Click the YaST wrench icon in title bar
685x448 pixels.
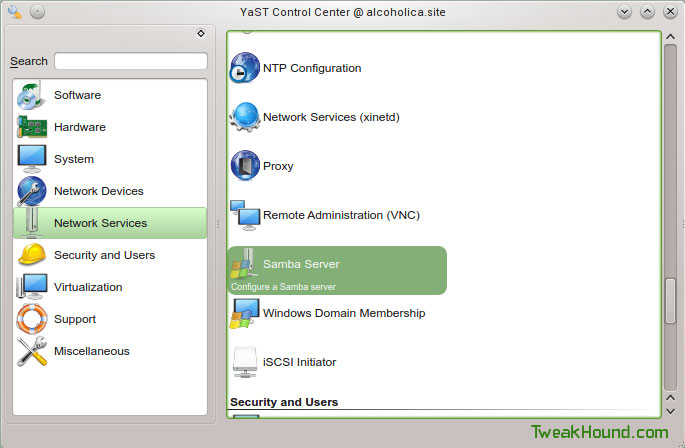[14, 12]
